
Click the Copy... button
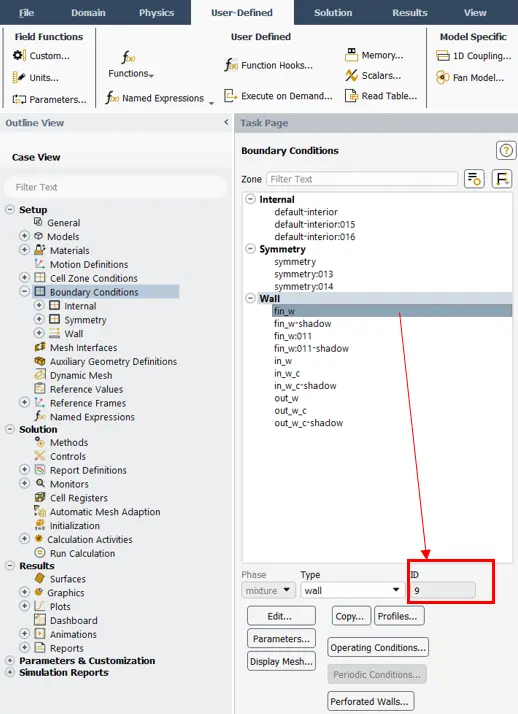click(351, 616)
